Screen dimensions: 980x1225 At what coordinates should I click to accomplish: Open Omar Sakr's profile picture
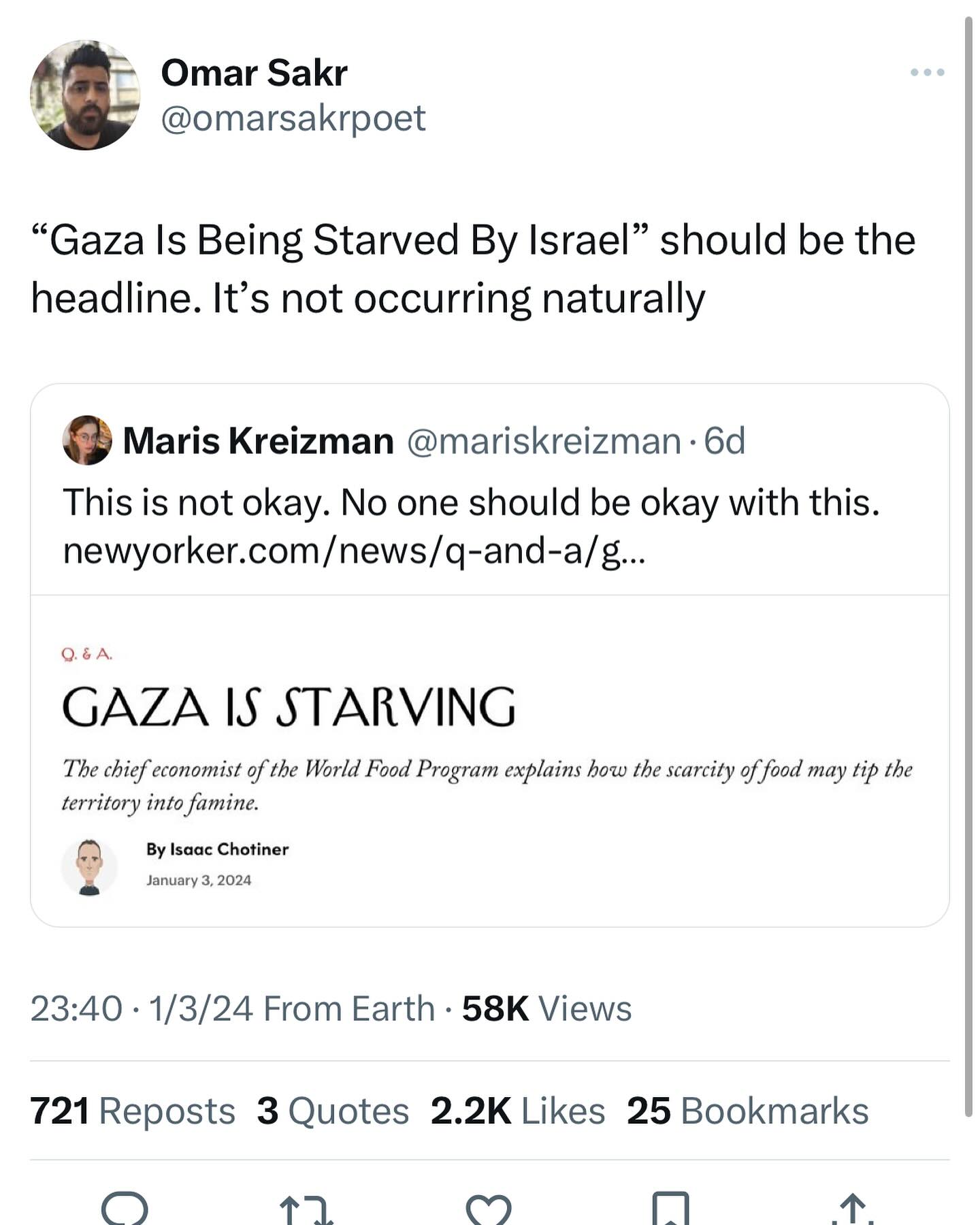point(85,95)
